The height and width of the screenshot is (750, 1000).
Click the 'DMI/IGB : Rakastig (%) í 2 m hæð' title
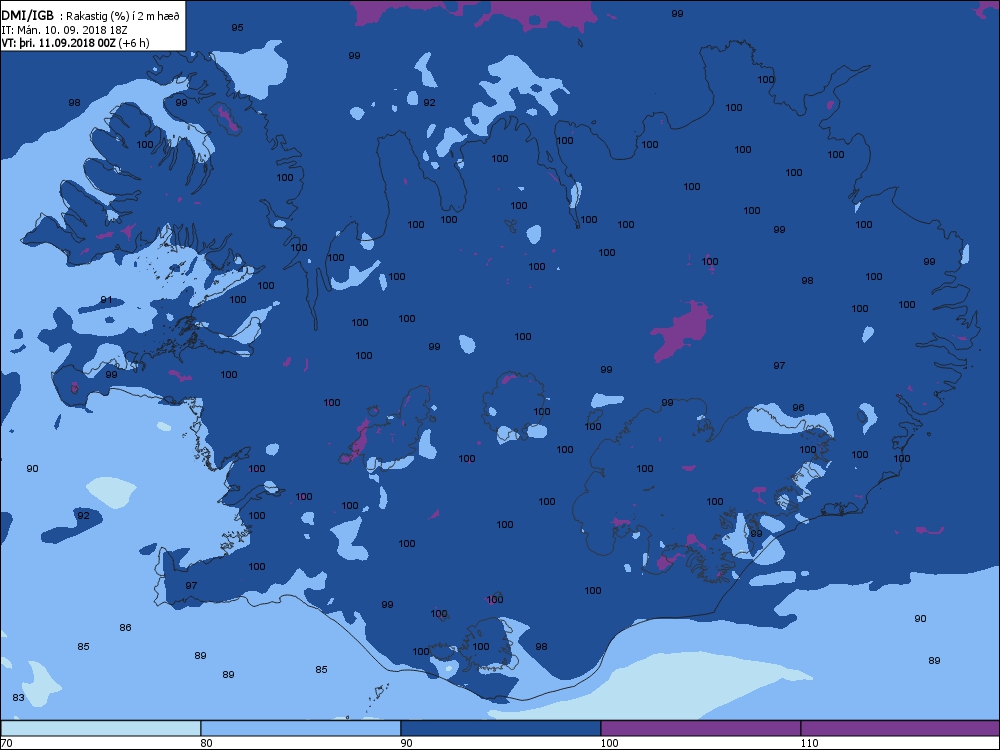point(91,16)
